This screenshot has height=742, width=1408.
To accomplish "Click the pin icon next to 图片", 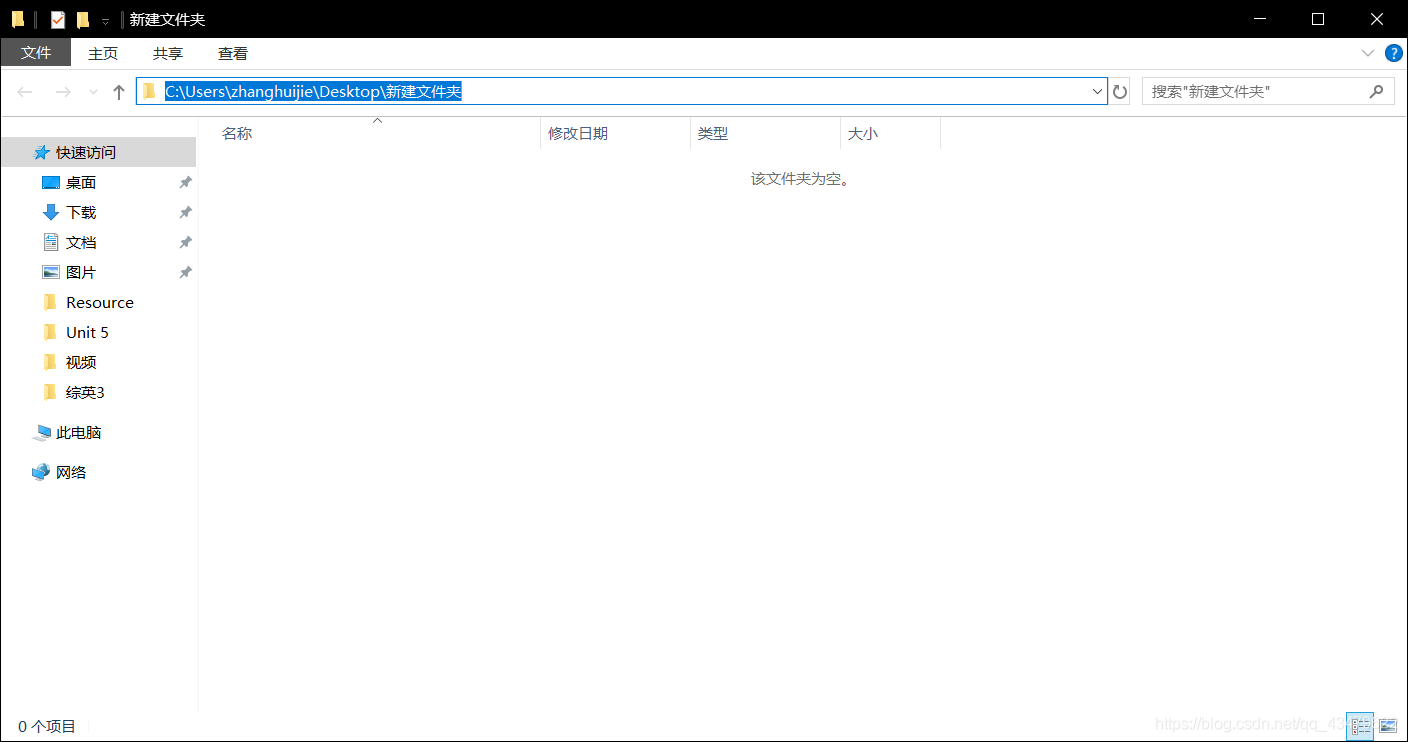I will pyautogui.click(x=185, y=272).
